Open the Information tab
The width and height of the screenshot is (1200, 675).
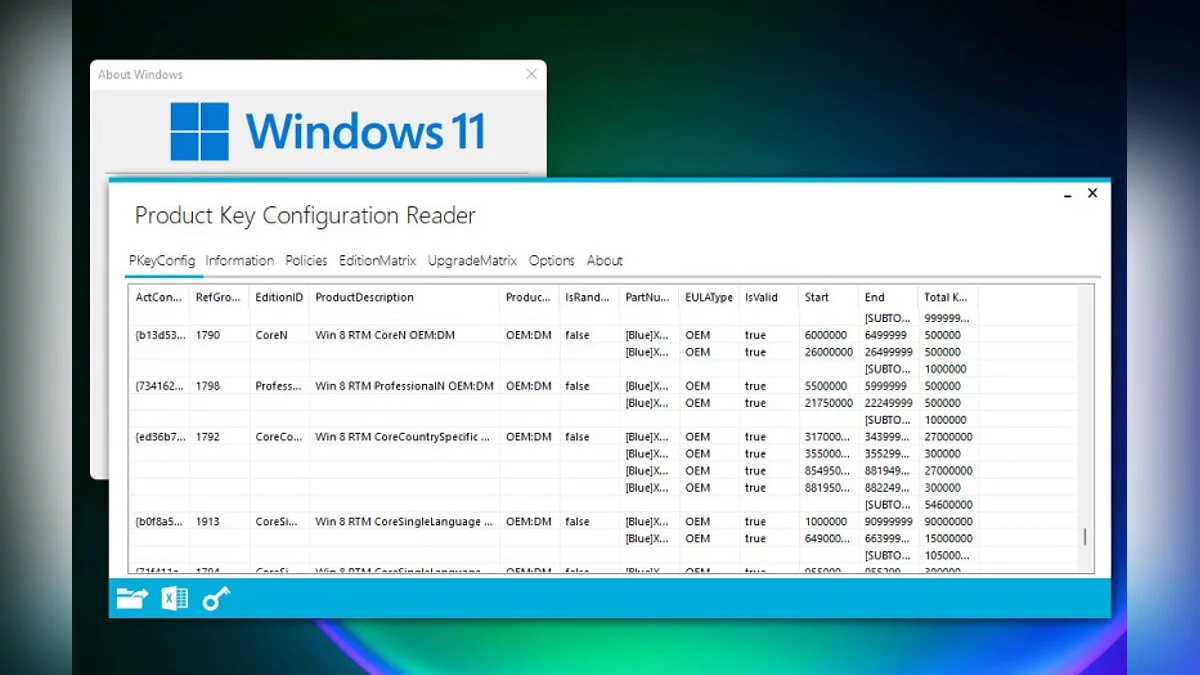pyautogui.click(x=240, y=260)
